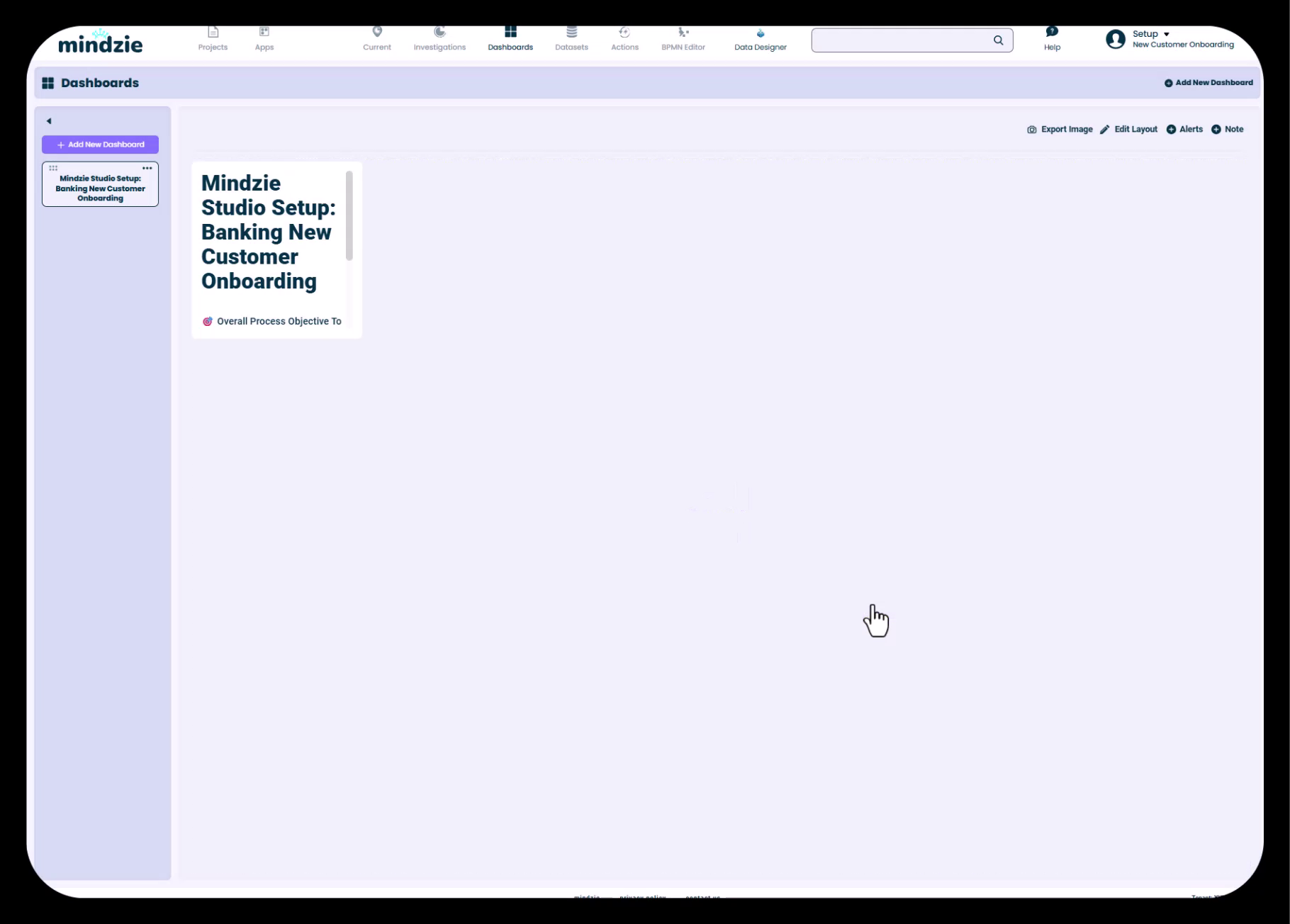Open the three-dot menu on dashboard card
The image size is (1290, 924).
[x=147, y=169]
